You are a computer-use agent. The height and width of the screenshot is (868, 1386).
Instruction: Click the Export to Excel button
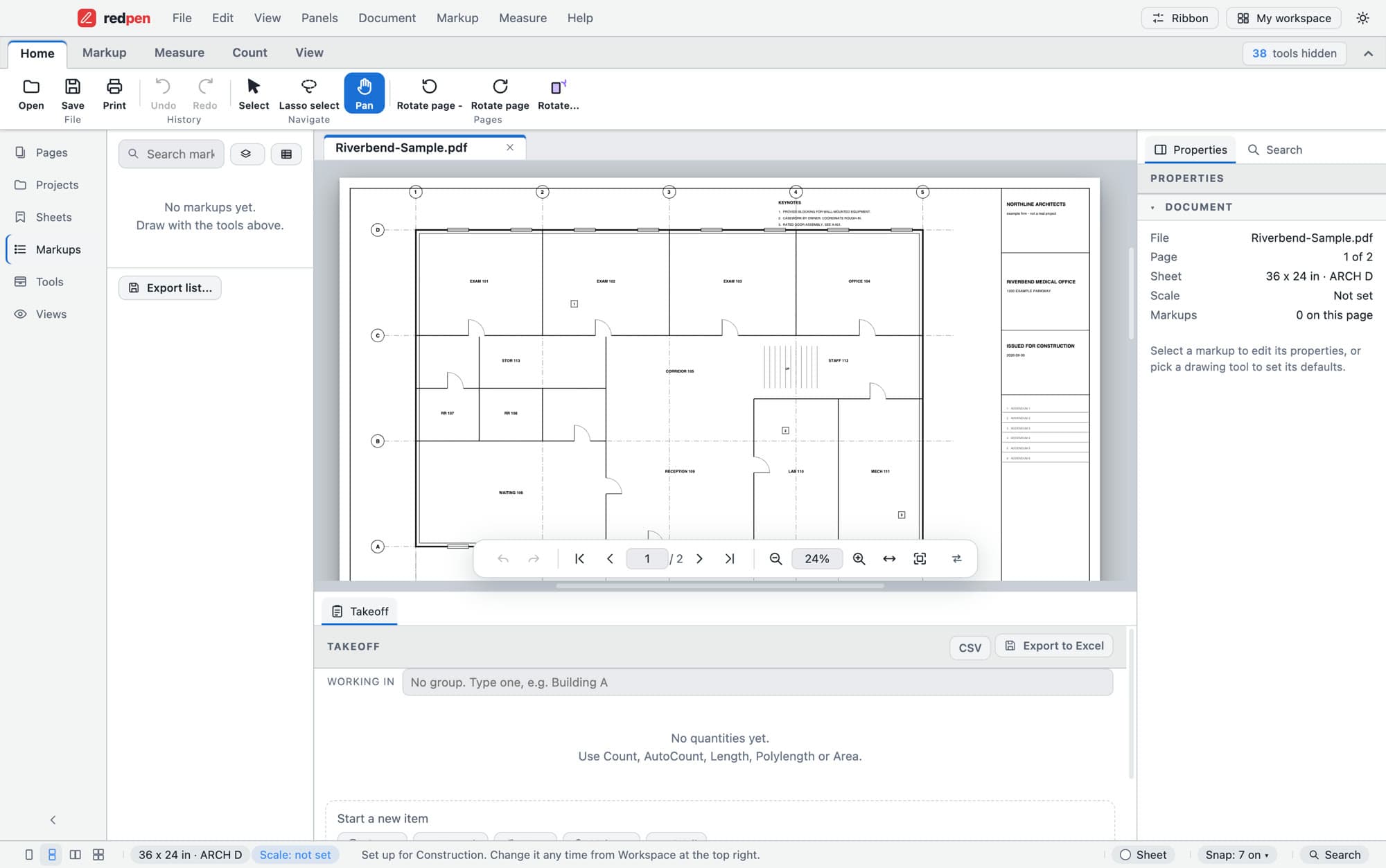[x=1054, y=646]
